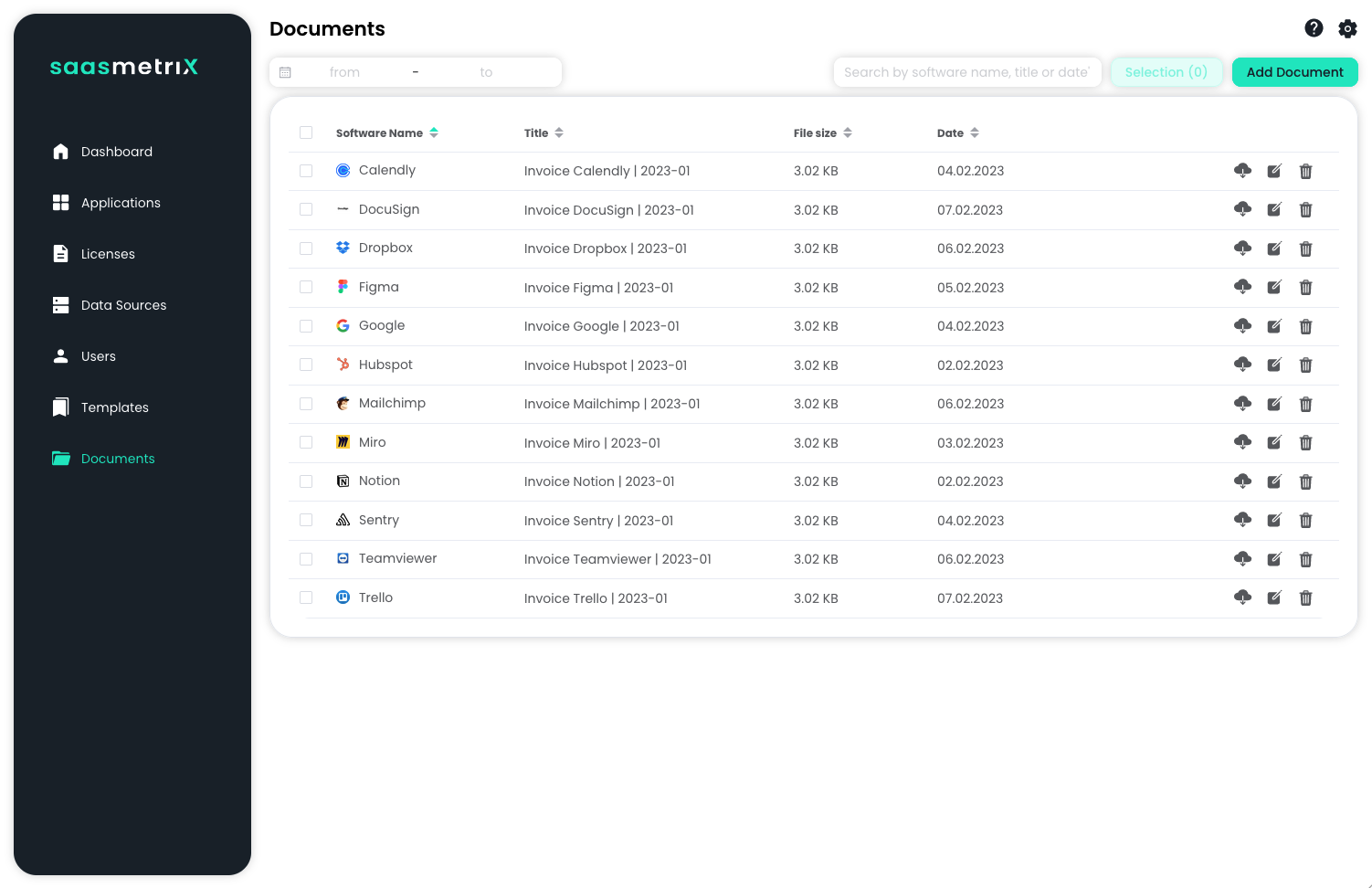Edit the Invoice Figma document

pos(1274,287)
